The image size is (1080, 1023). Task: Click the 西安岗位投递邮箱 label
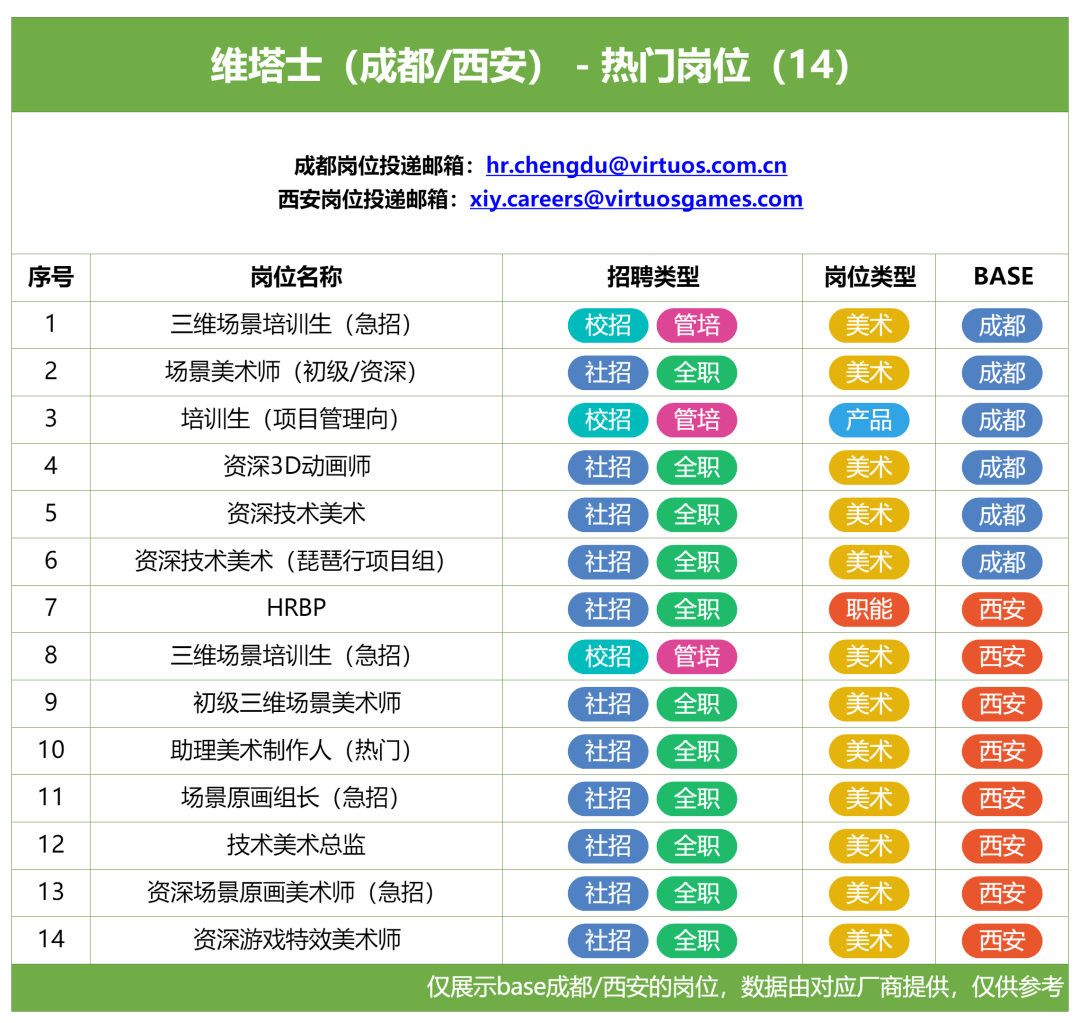(369, 200)
